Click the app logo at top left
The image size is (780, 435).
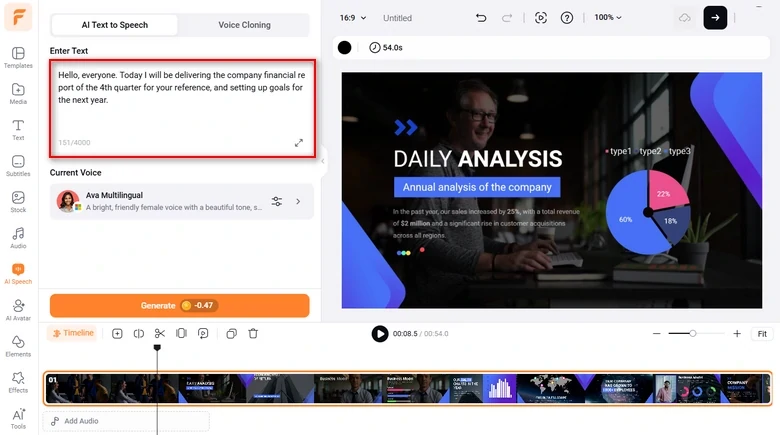point(18,17)
